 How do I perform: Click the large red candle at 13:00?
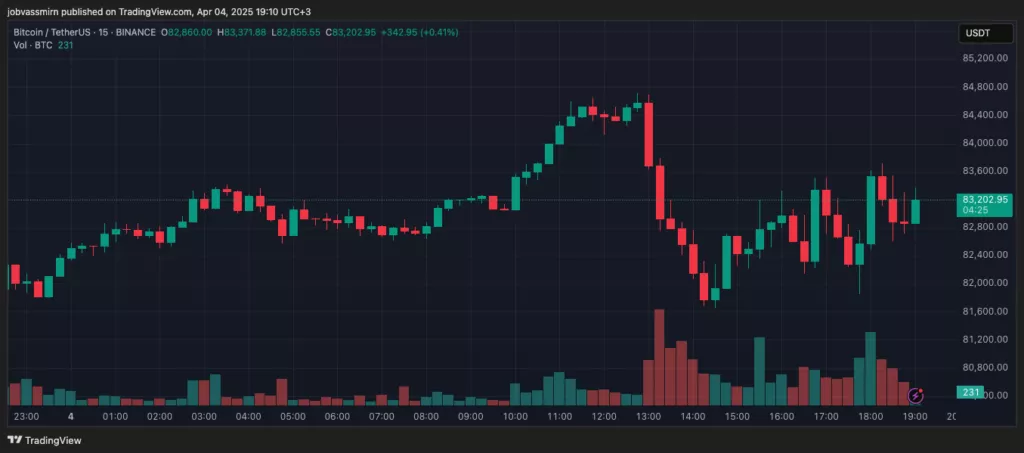(x=648, y=134)
